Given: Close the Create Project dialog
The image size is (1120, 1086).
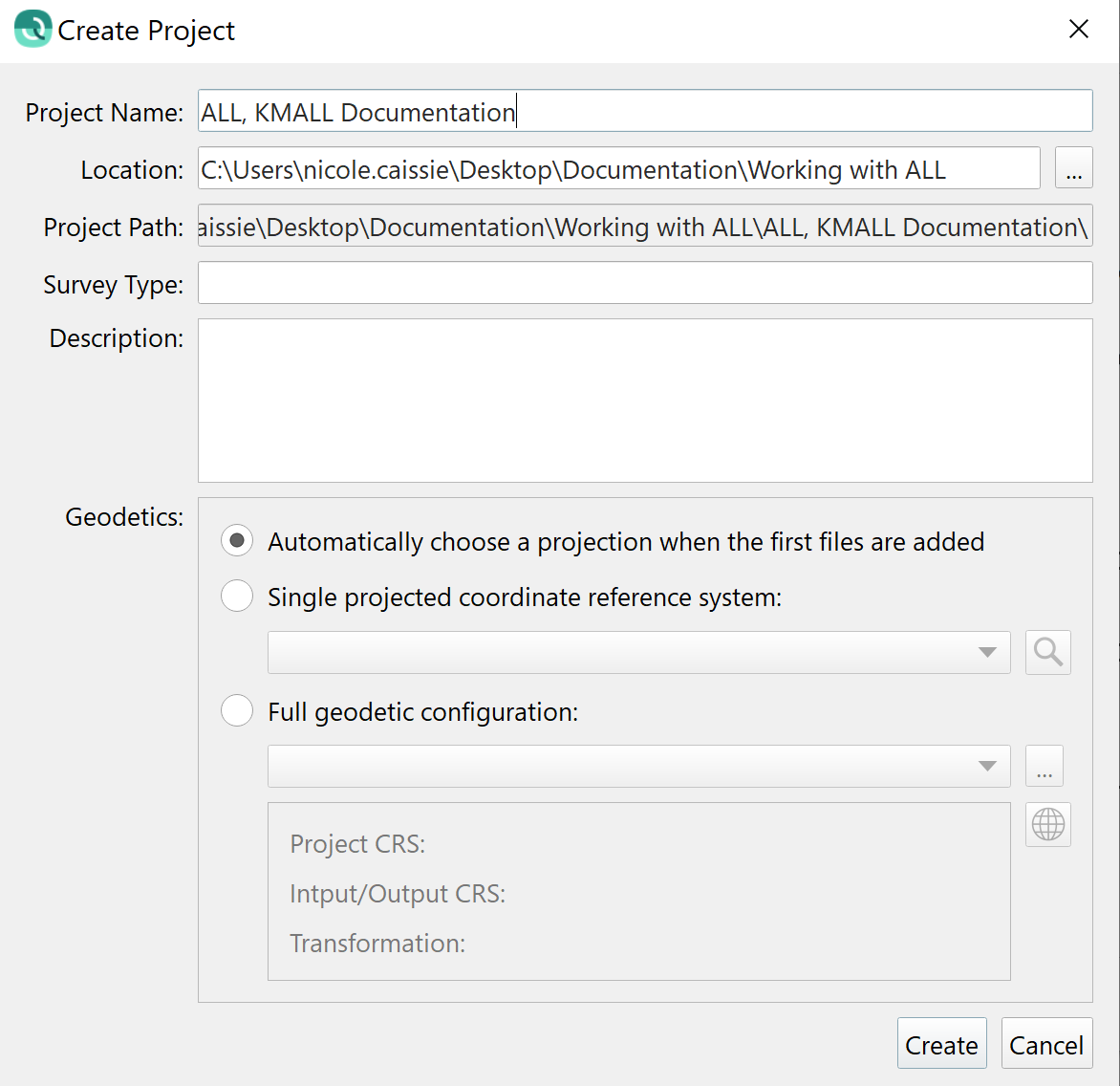Looking at the screenshot, I should click(x=1078, y=30).
